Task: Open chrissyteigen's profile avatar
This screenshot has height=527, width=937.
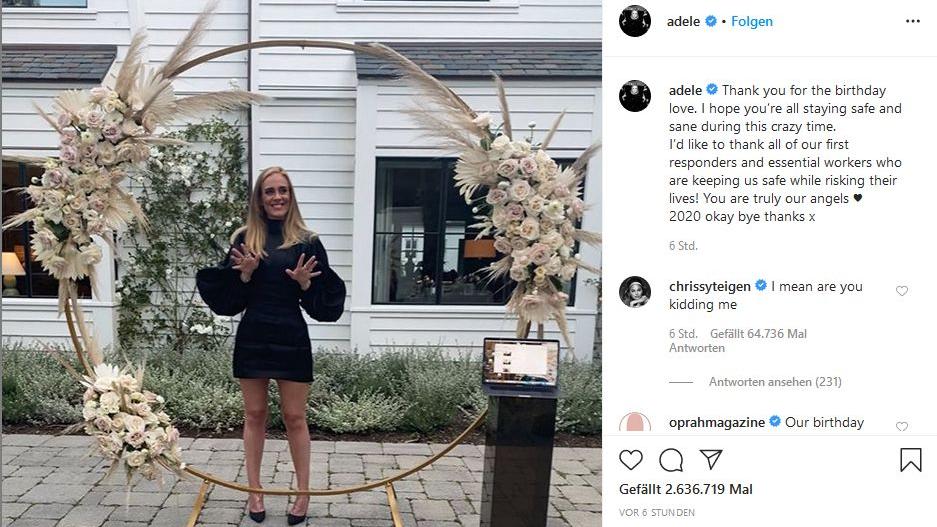Action: (x=635, y=292)
